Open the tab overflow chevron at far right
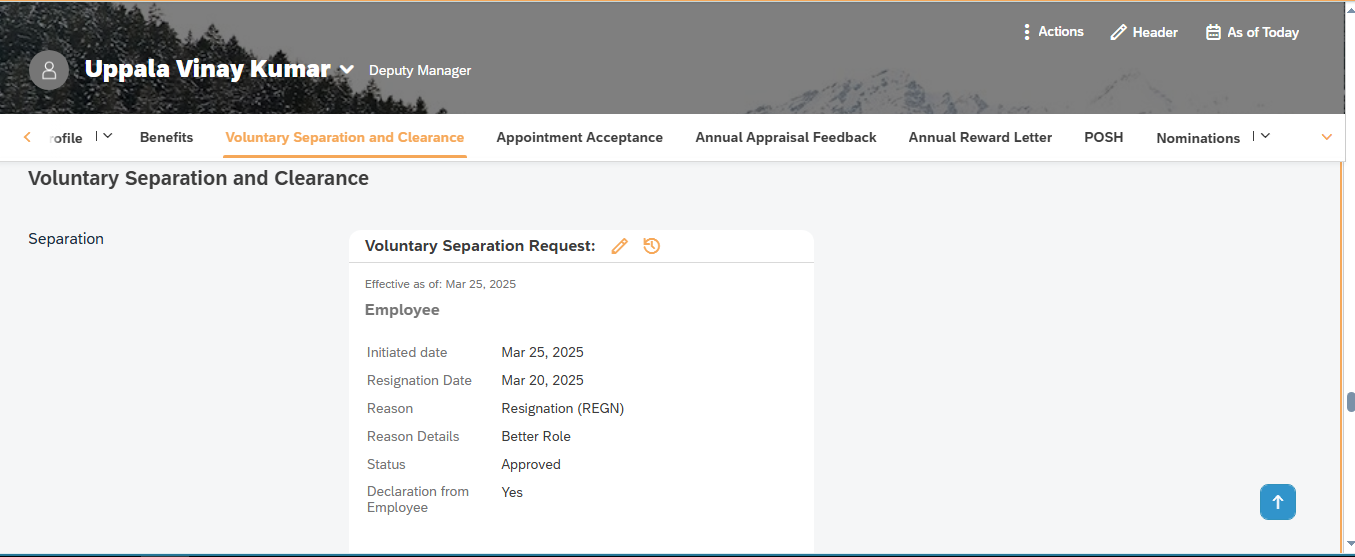This screenshot has height=557, width=1355. tap(1327, 137)
